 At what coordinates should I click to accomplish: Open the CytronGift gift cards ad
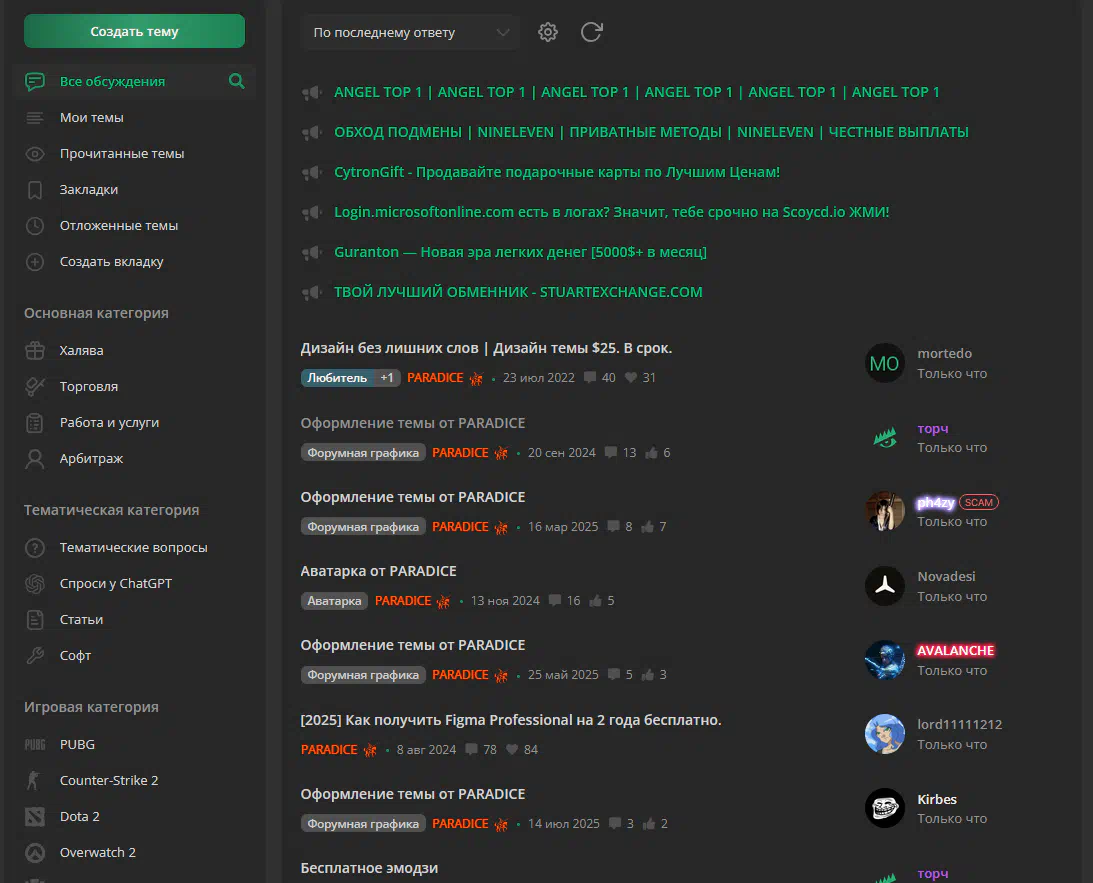pyautogui.click(x=557, y=172)
